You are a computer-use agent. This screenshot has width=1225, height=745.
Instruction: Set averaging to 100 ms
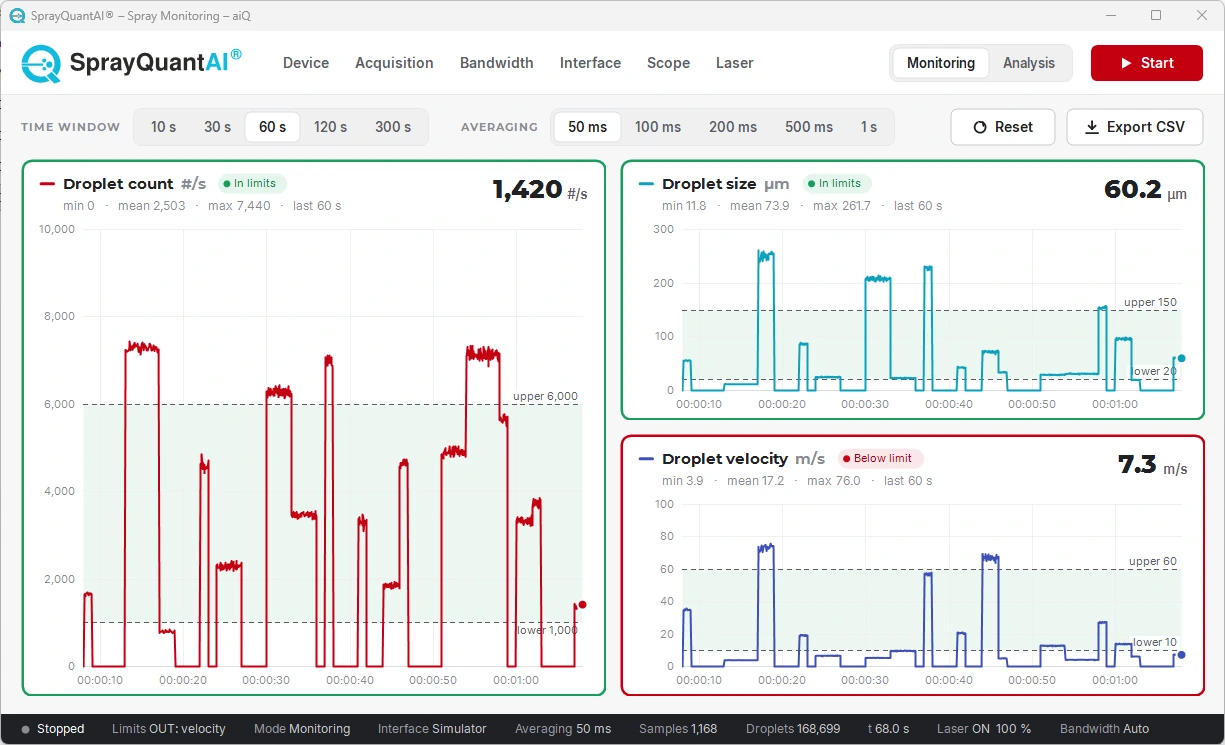658,127
